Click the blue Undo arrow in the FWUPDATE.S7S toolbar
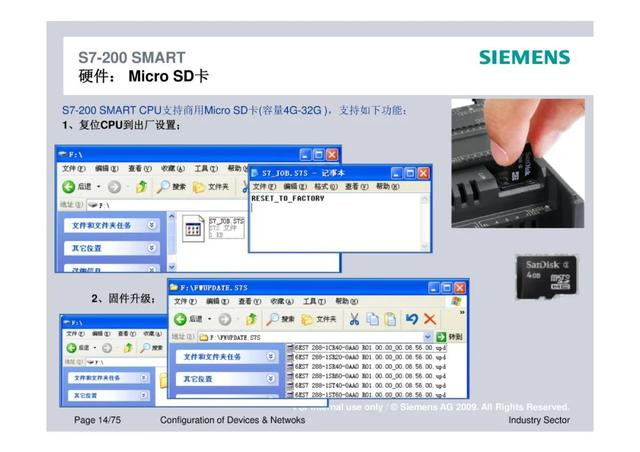This screenshot has height=452, width=640. pos(412,319)
